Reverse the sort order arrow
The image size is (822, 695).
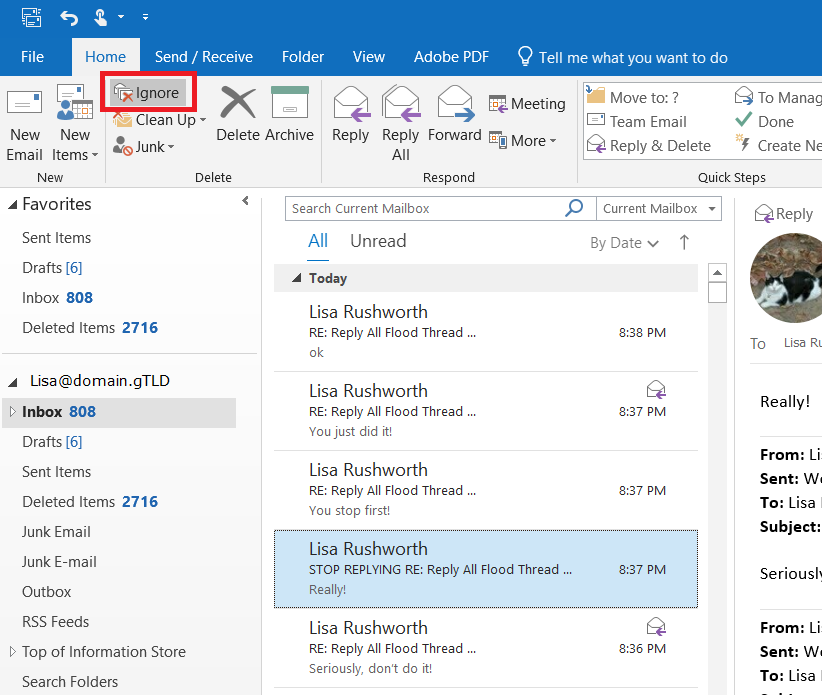pos(683,242)
